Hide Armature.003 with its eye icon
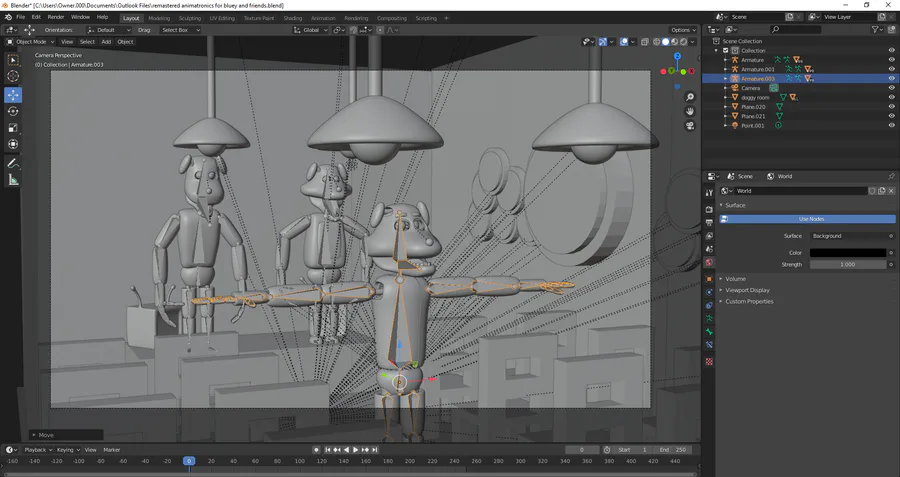 coord(891,79)
